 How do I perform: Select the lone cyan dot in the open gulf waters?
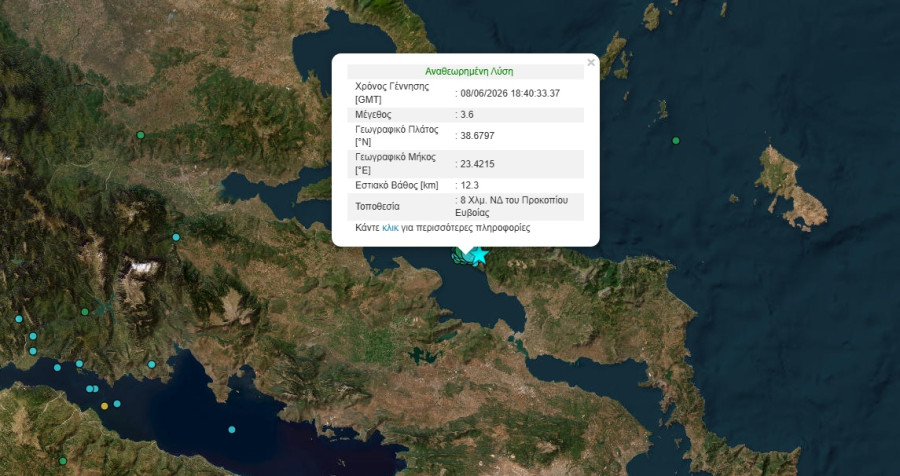pyautogui.click(x=232, y=429)
